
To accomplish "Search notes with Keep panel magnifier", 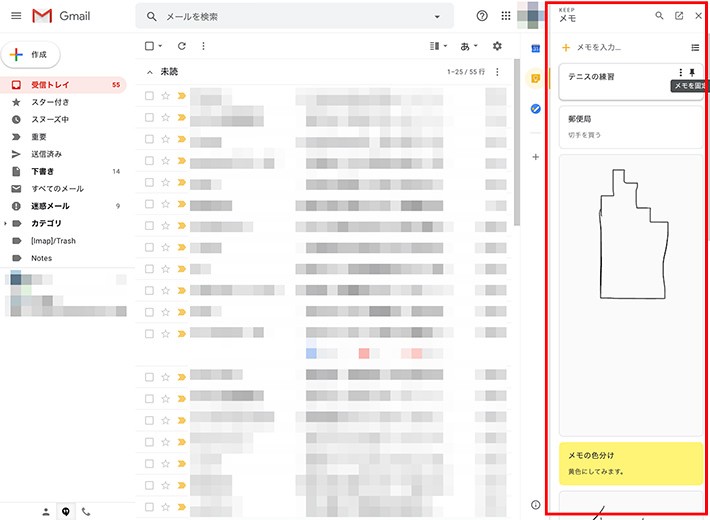I will pyautogui.click(x=659, y=16).
